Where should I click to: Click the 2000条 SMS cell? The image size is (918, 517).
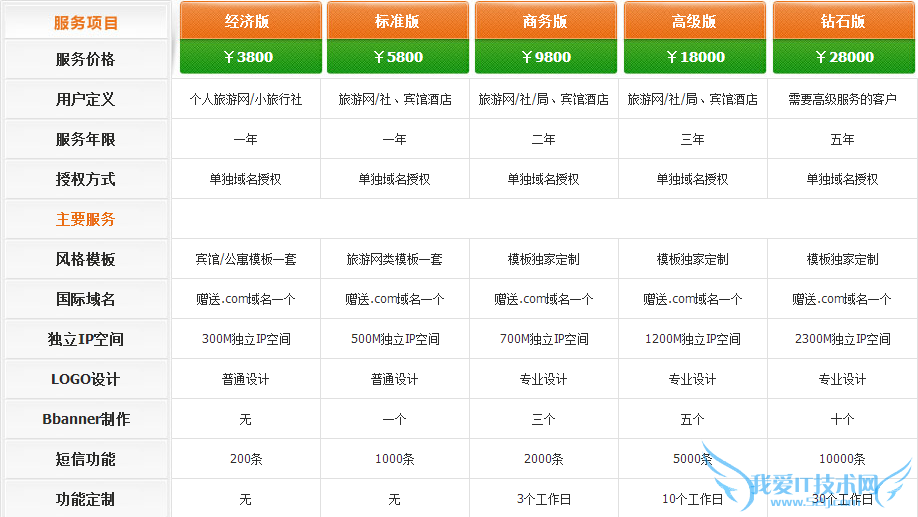tap(544, 459)
